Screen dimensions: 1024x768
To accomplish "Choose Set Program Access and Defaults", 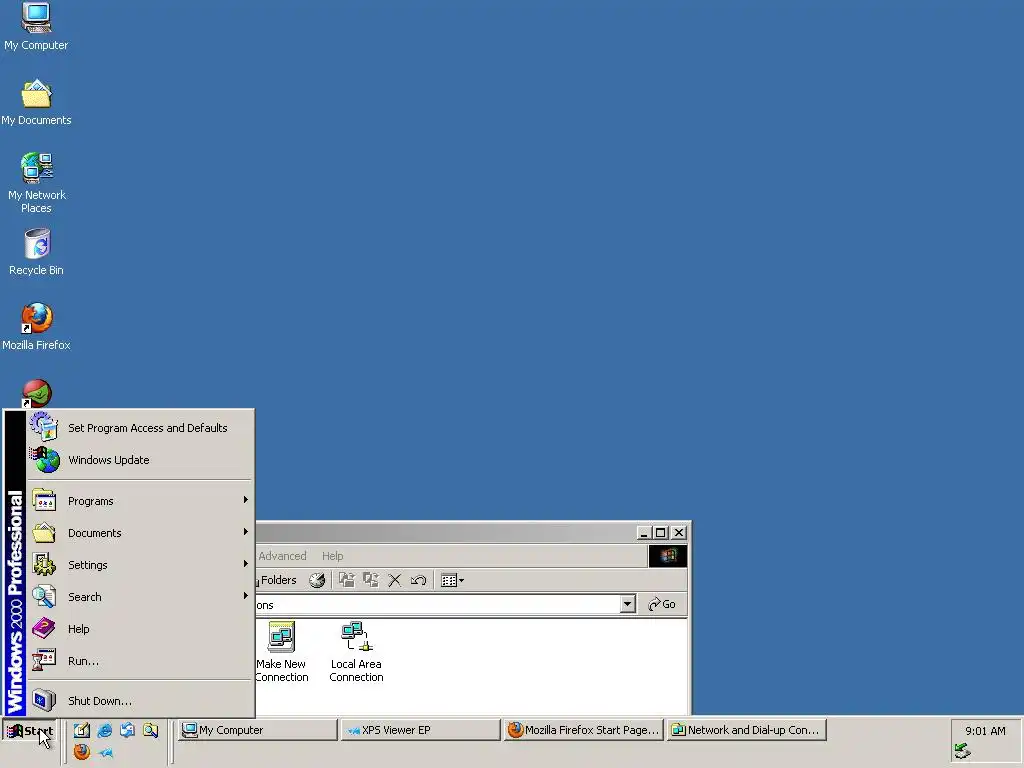I will tap(139, 428).
